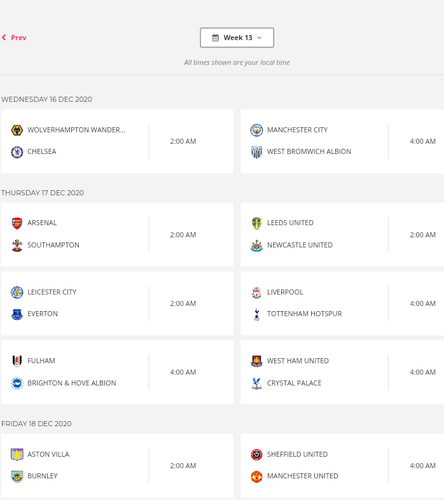Click the Prev left chevron arrow
Screen dimensions: 444x500
click(x=4, y=38)
